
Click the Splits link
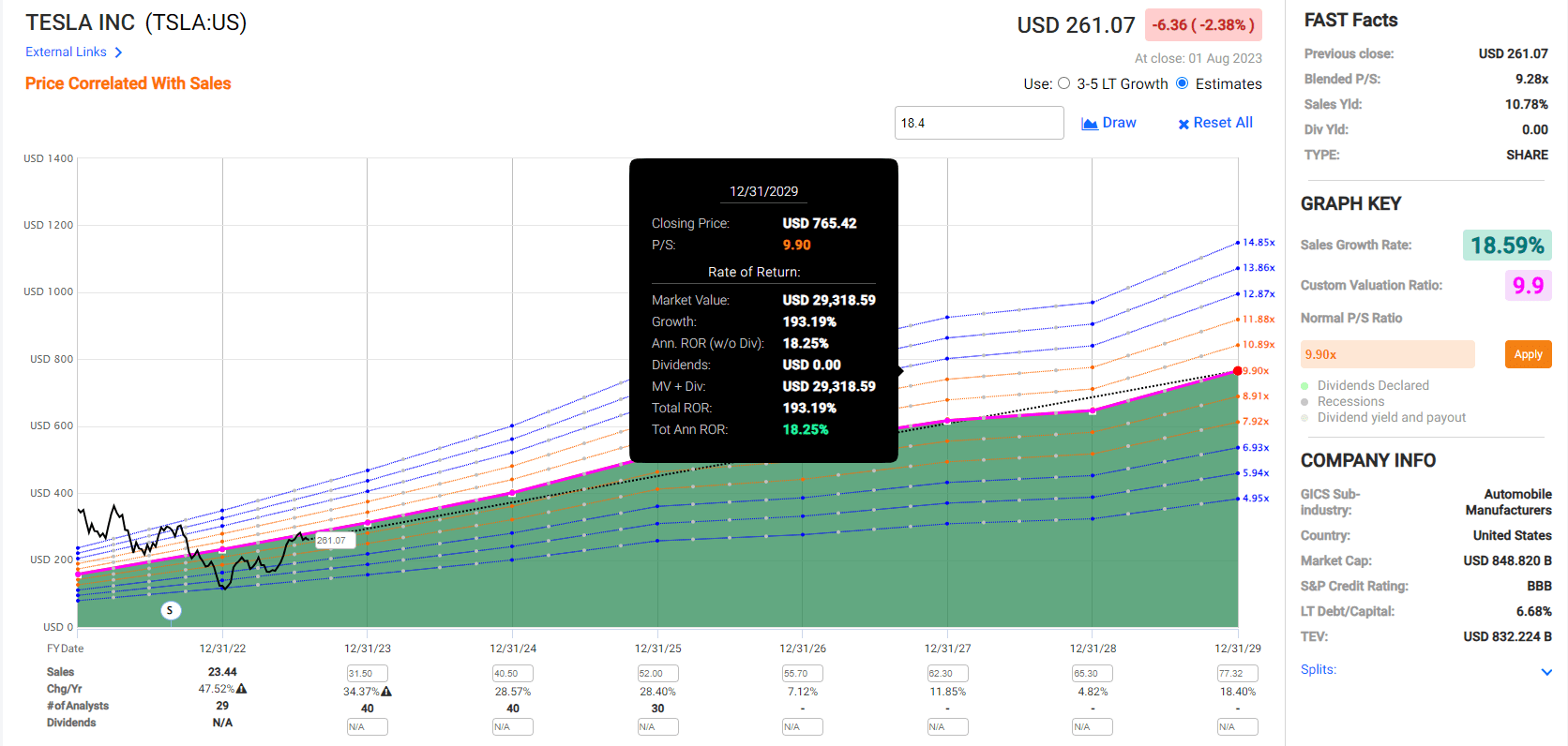coord(1318,669)
